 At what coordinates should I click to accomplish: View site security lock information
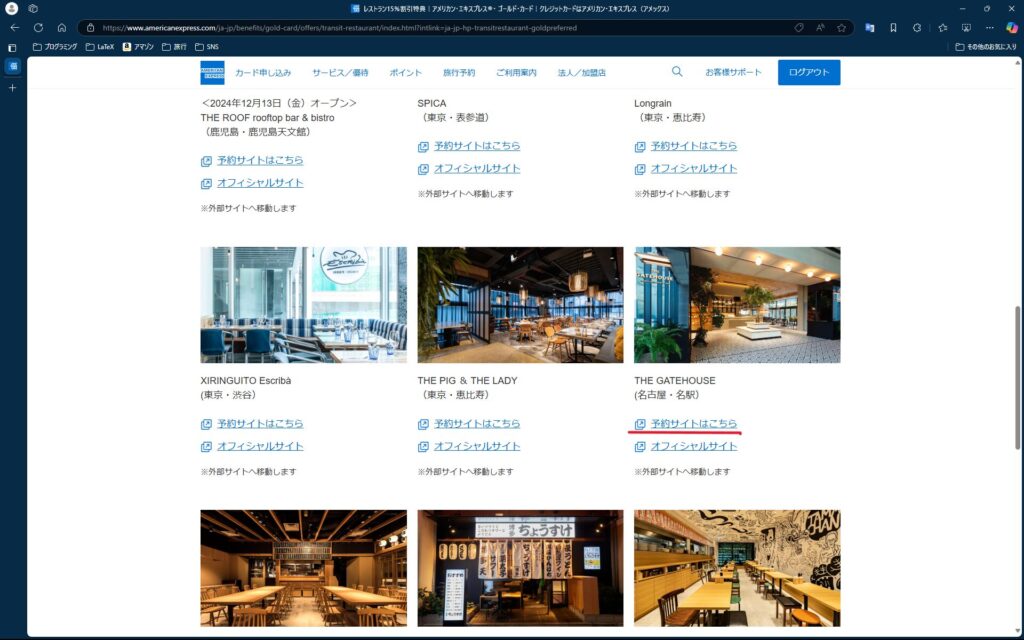[91, 27]
